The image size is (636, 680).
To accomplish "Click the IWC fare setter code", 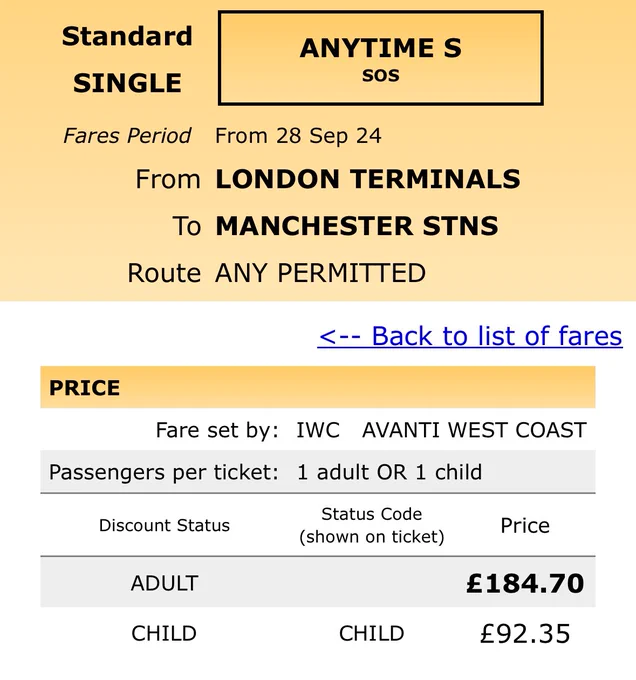I will coord(318,430).
